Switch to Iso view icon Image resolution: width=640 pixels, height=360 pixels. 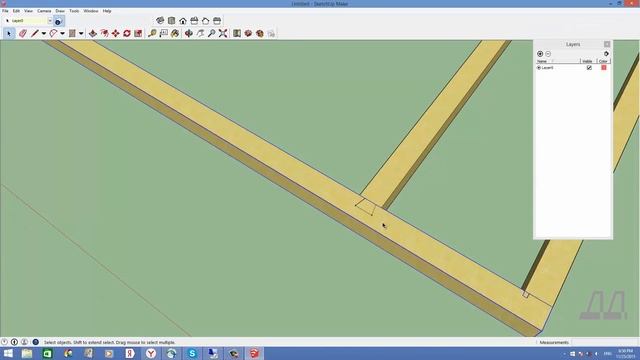(x=160, y=20)
